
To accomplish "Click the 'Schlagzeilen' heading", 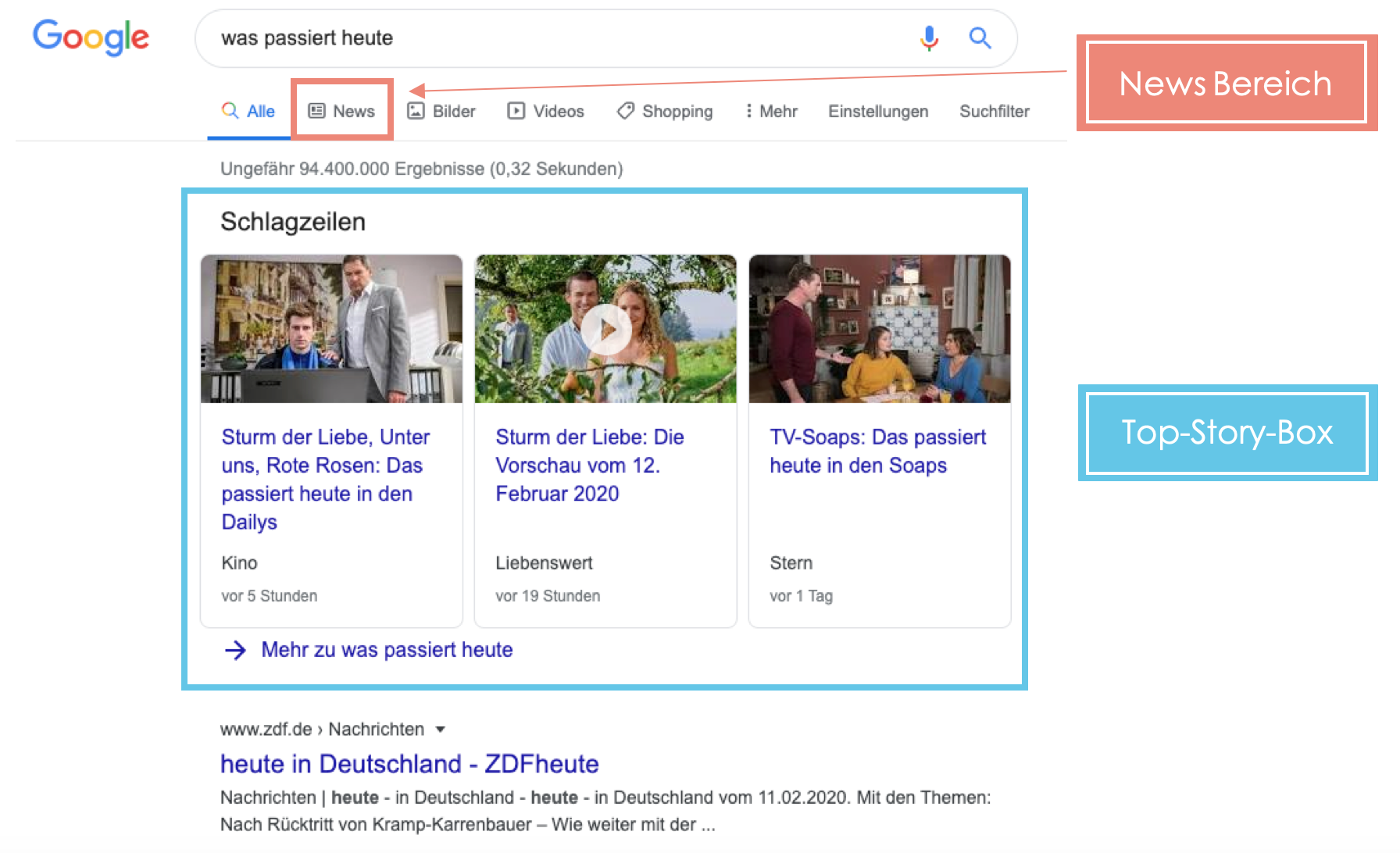I will click(x=293, y=222).
